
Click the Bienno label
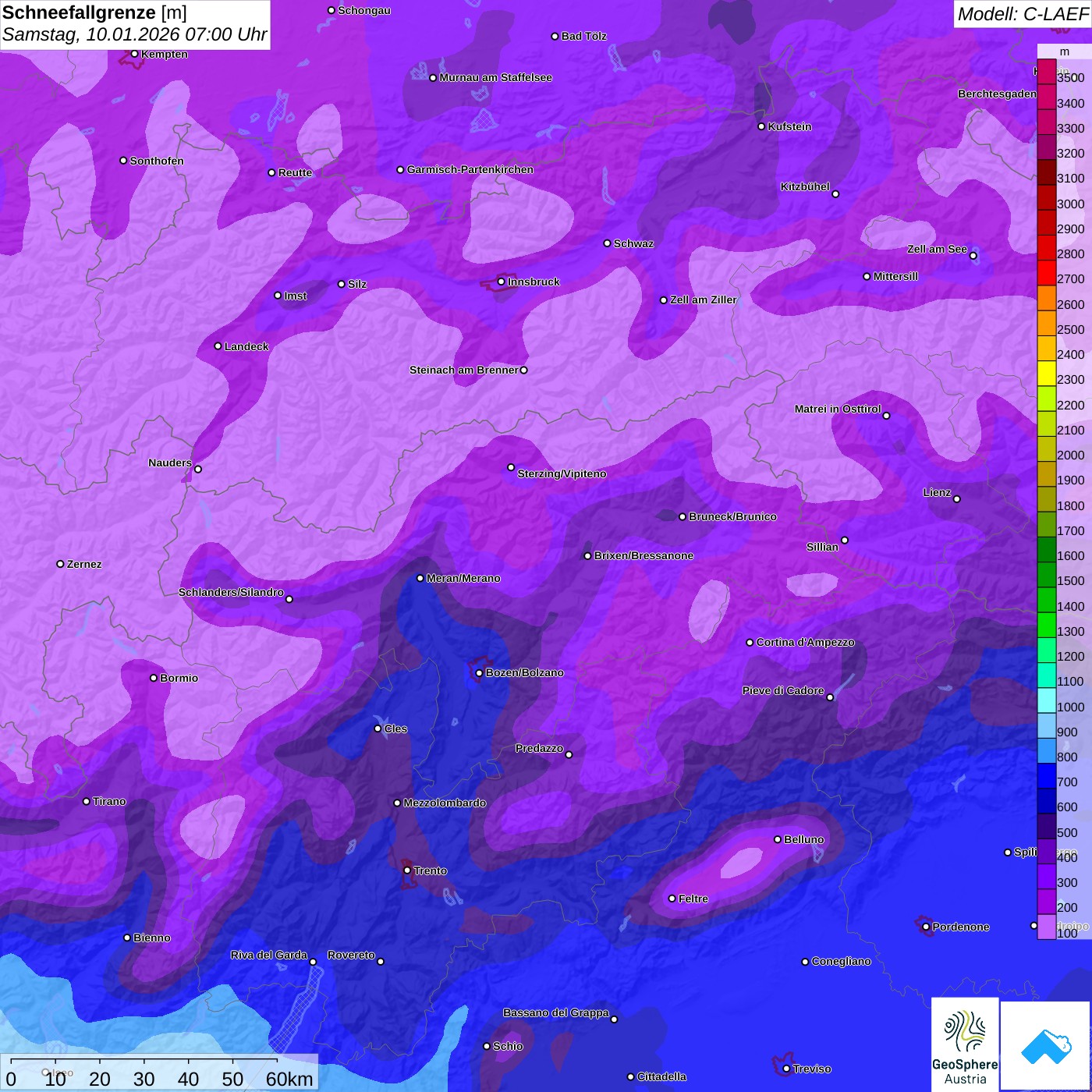152,938
